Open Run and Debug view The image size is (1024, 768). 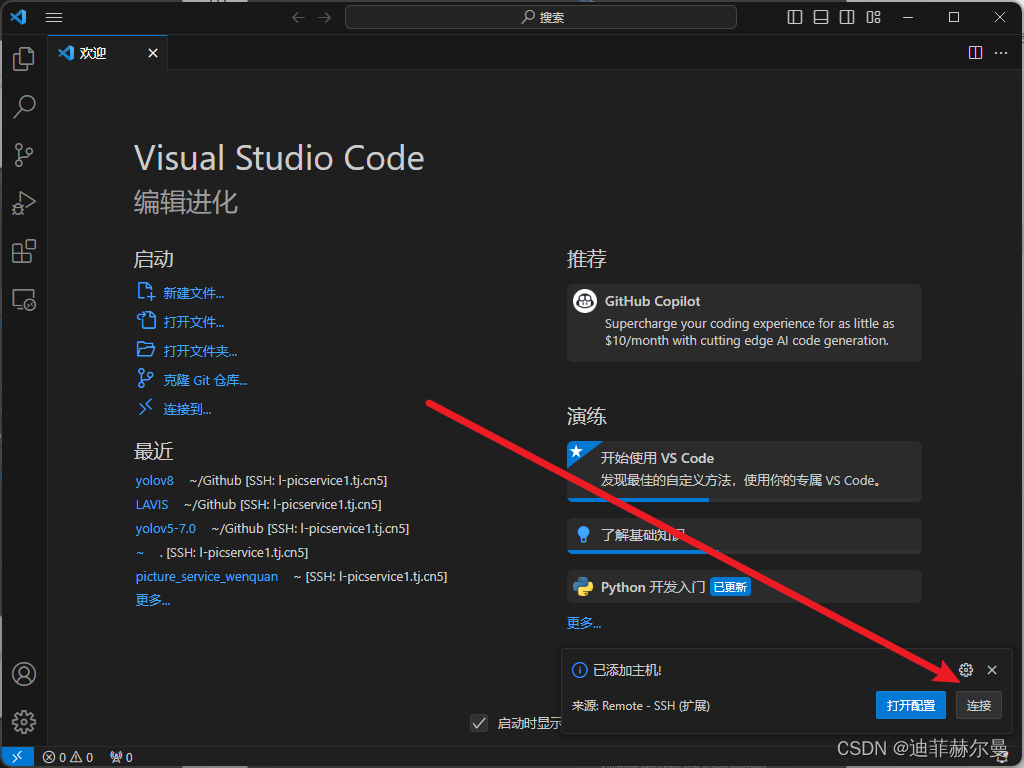pos(24,203)
